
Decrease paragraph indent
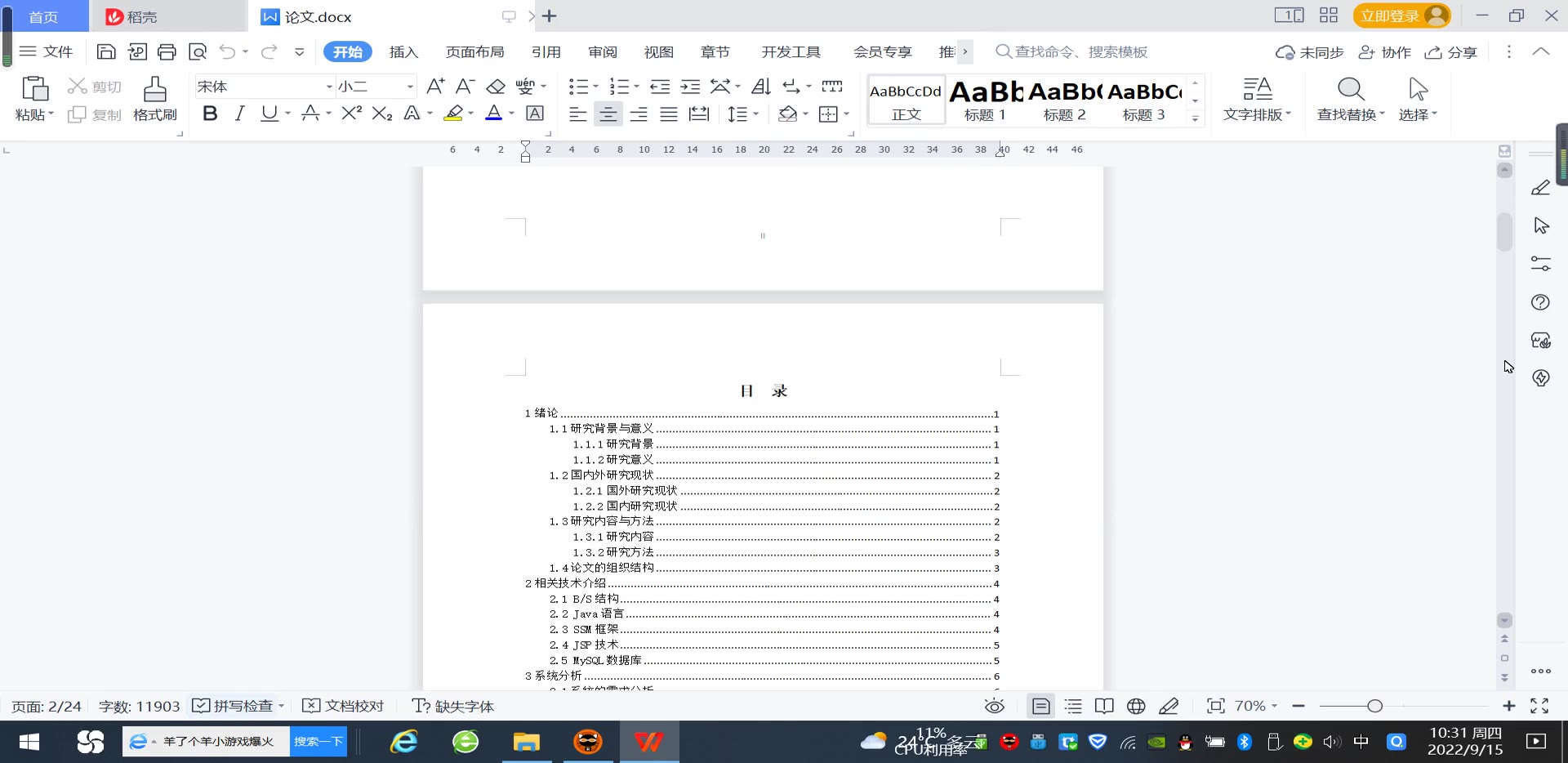tap(660, 86)
